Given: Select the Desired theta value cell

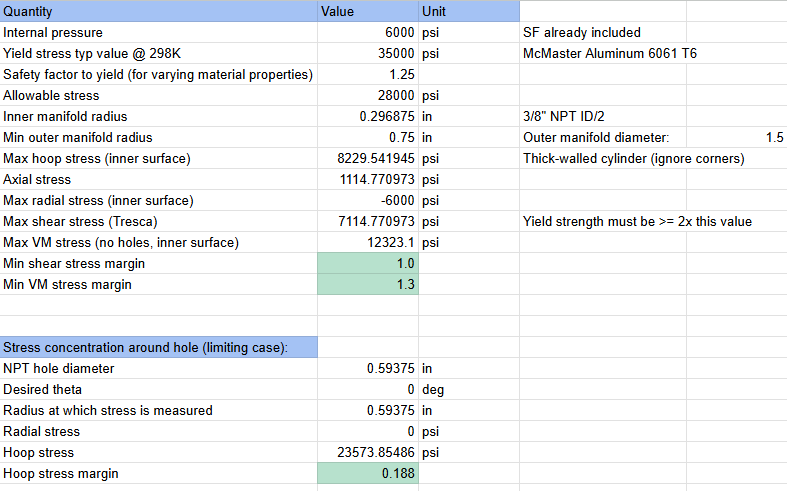Looking at the screenshot, I should coord(367,389).
